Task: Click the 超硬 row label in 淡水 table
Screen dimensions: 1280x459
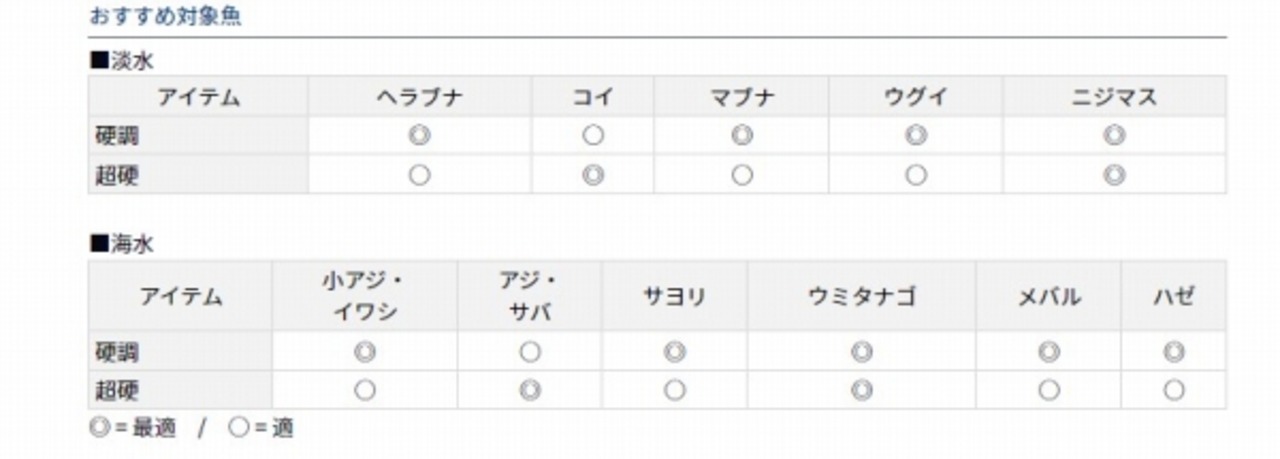Action: 116,176
